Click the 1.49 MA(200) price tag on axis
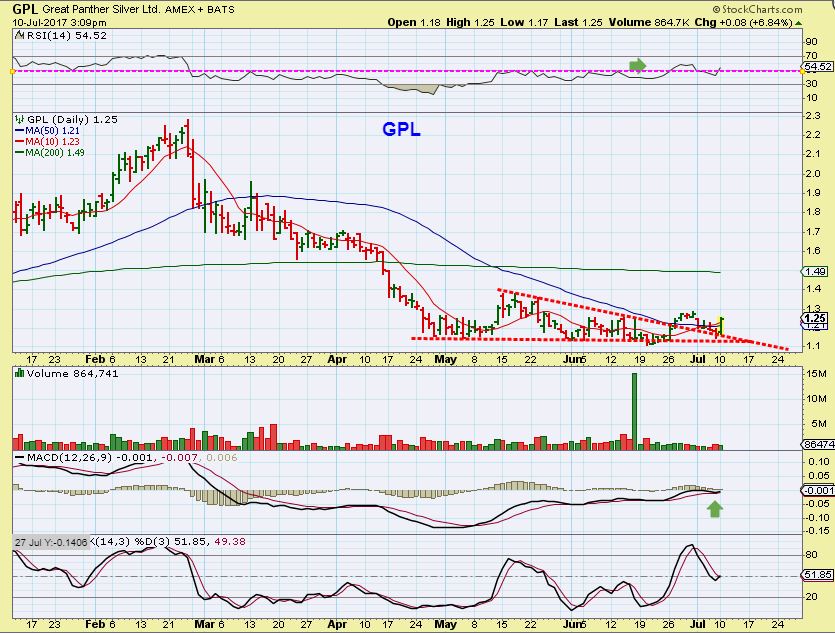Viewport: 835px width, 634px height. (x=815, y=271)
